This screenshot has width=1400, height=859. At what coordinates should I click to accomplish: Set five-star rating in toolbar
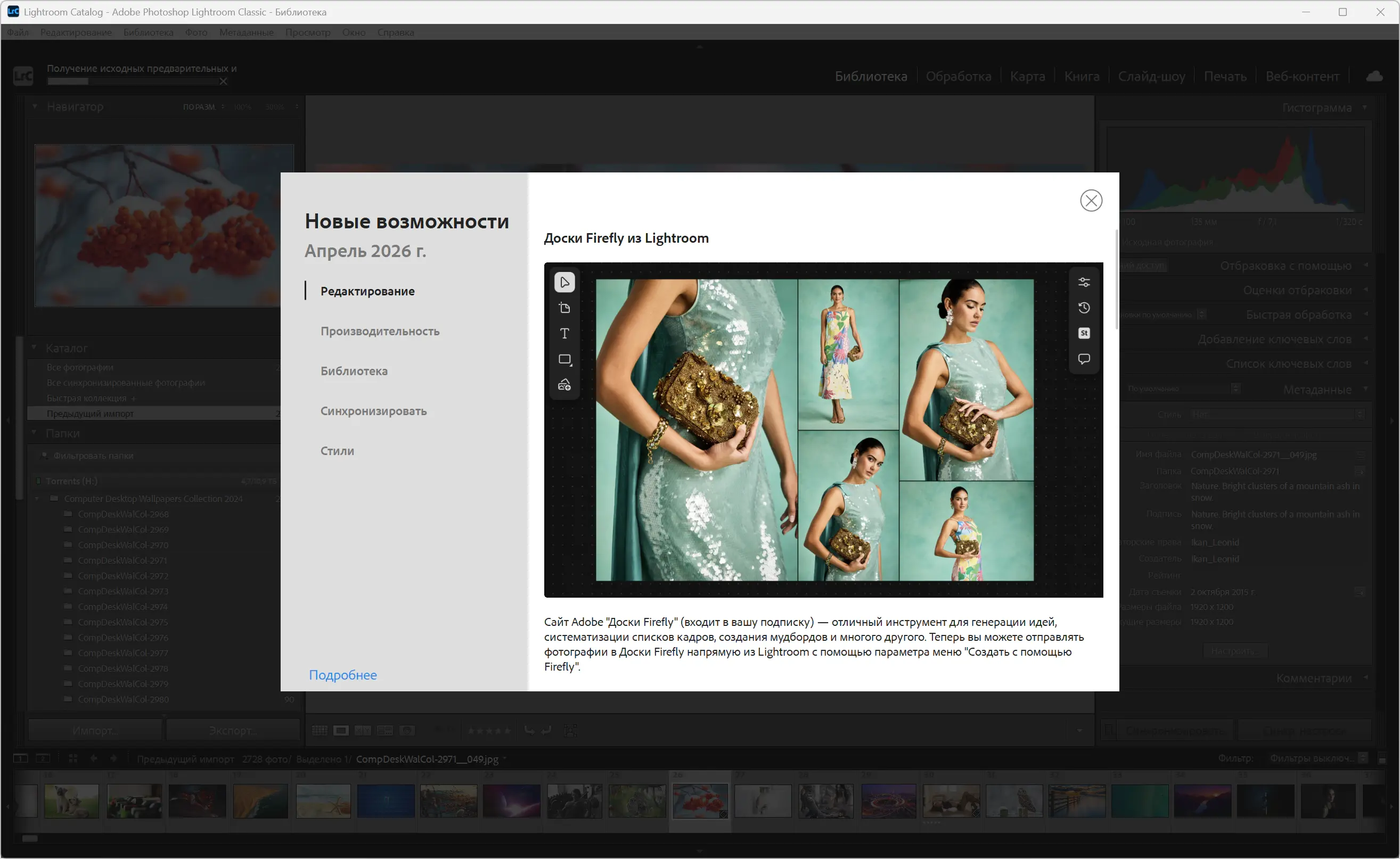pyautogui.click(x=507, y=731)
